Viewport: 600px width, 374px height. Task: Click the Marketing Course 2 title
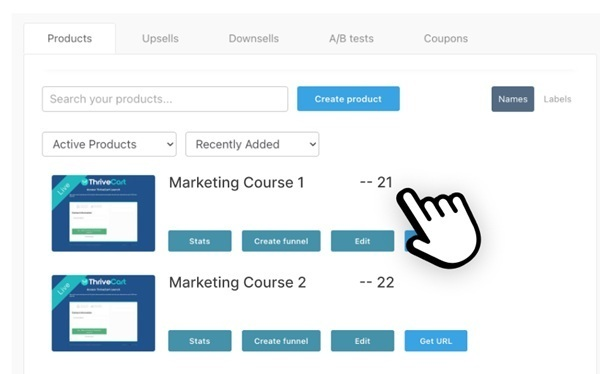tap(238, 283)
